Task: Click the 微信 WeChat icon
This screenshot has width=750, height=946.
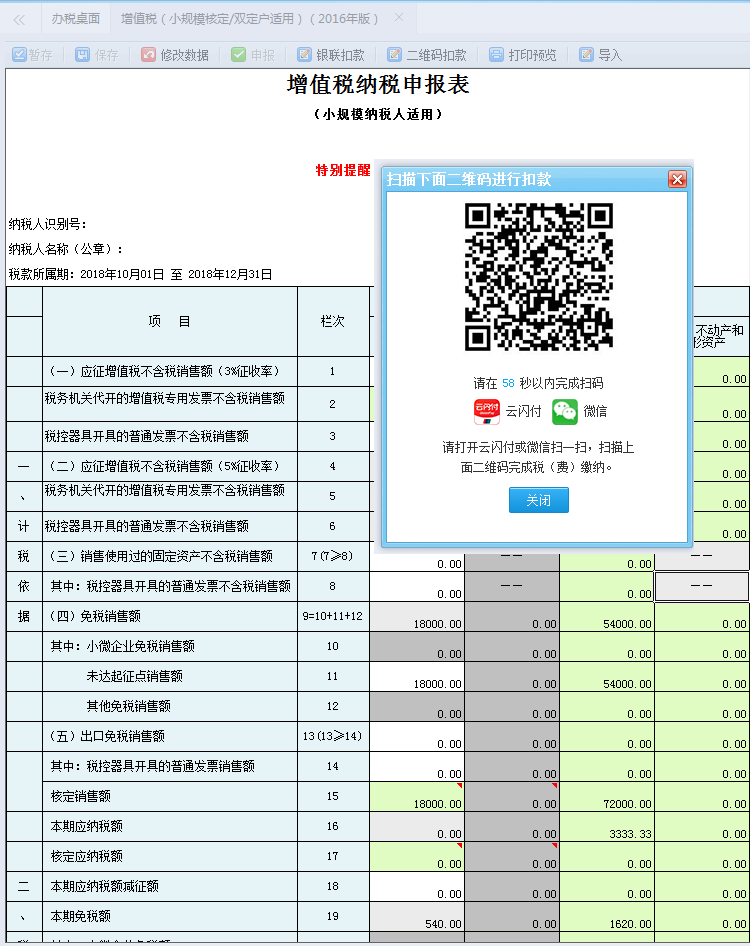Action: (x=565, y=411)
